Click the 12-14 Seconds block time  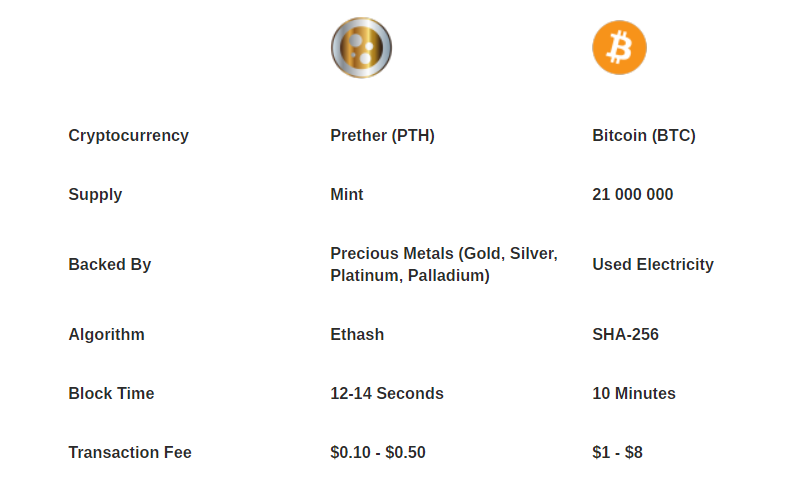pos(387,394)
